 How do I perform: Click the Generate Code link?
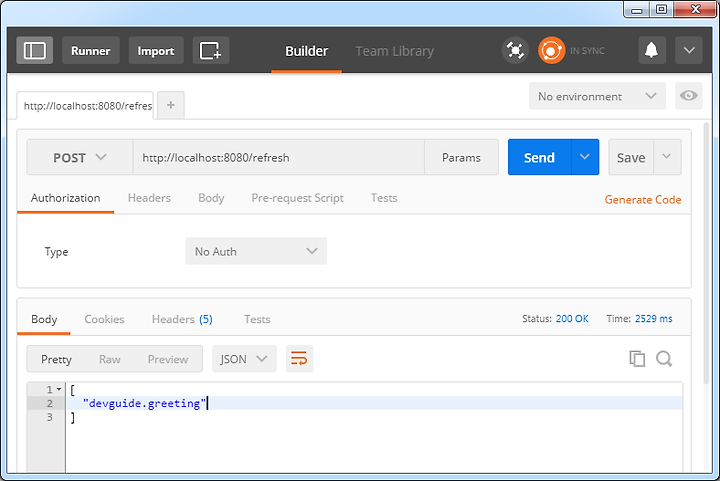click(643, 200)
